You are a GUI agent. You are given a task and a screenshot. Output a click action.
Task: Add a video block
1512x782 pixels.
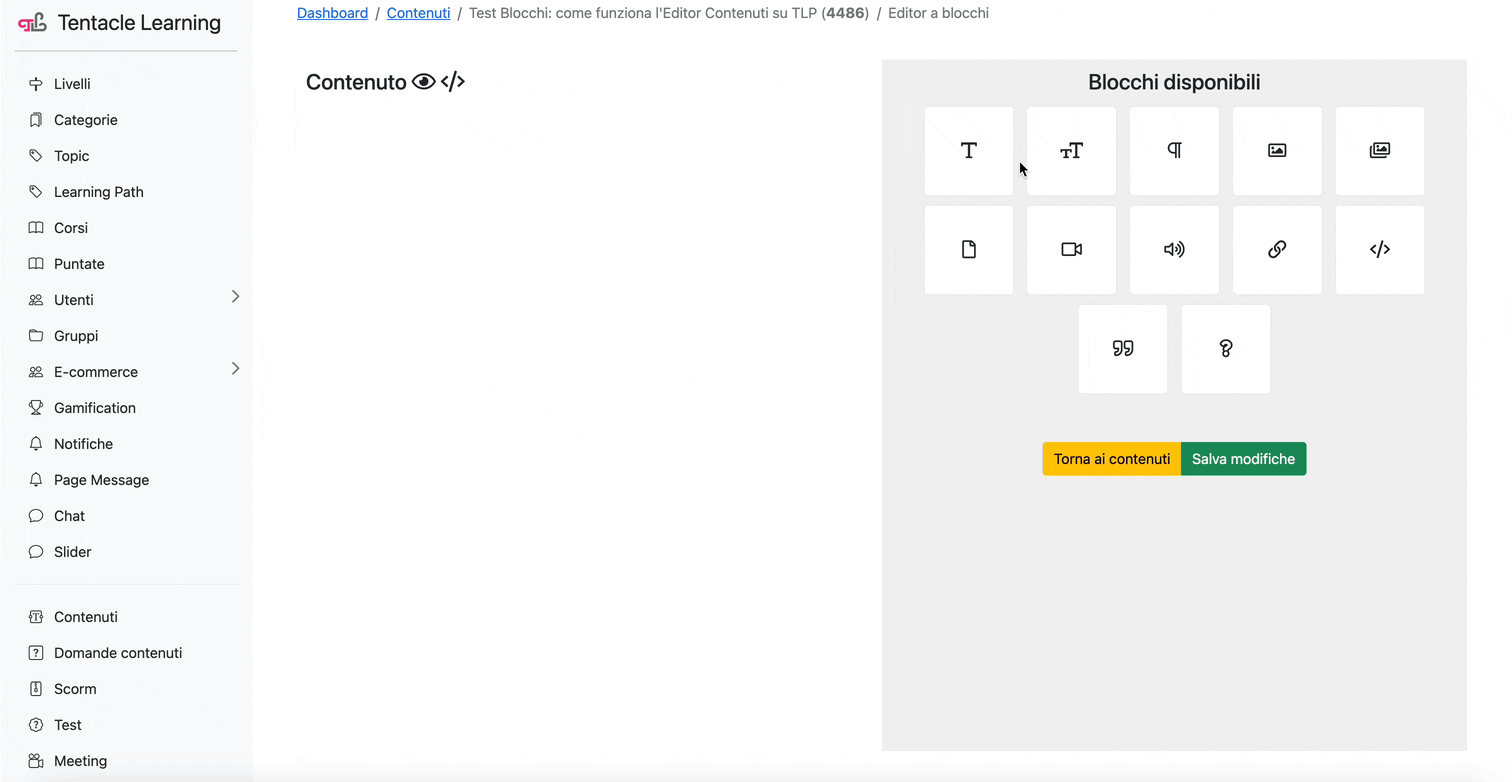(1071, 250)
